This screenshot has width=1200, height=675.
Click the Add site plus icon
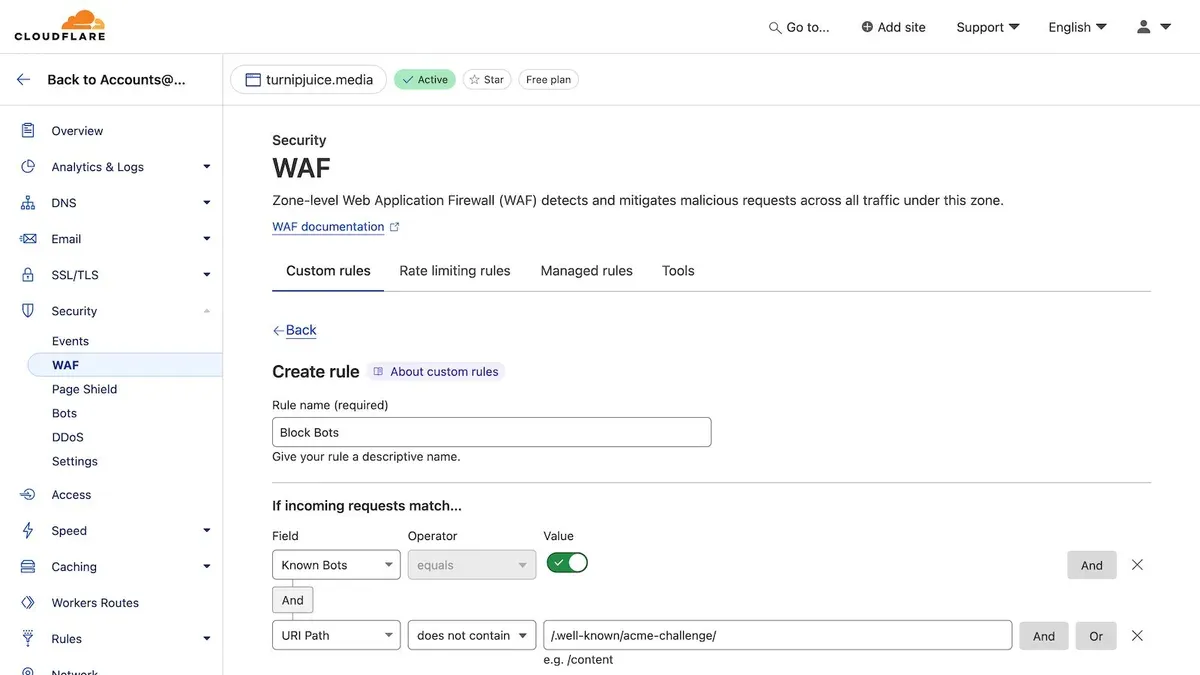[x=867, y=27]
